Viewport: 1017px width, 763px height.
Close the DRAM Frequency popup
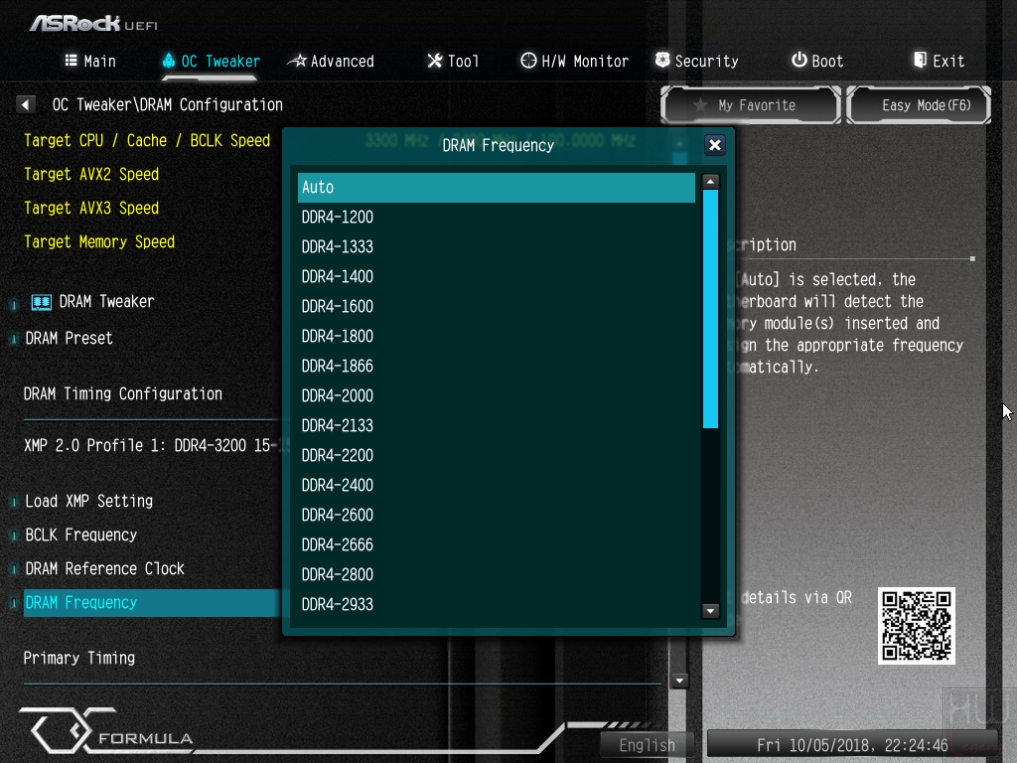pyautogui.click(x=714, y=145)
